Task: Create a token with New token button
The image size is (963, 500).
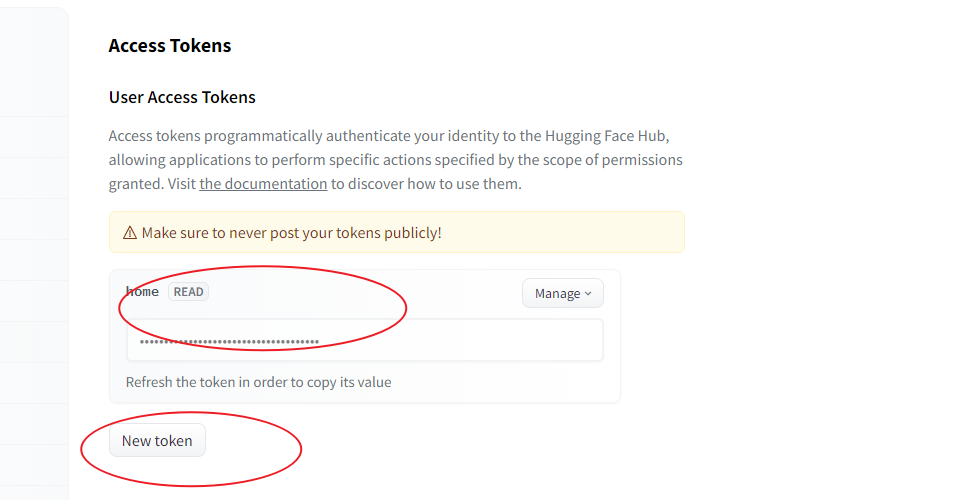Action: tap(157, 440)
